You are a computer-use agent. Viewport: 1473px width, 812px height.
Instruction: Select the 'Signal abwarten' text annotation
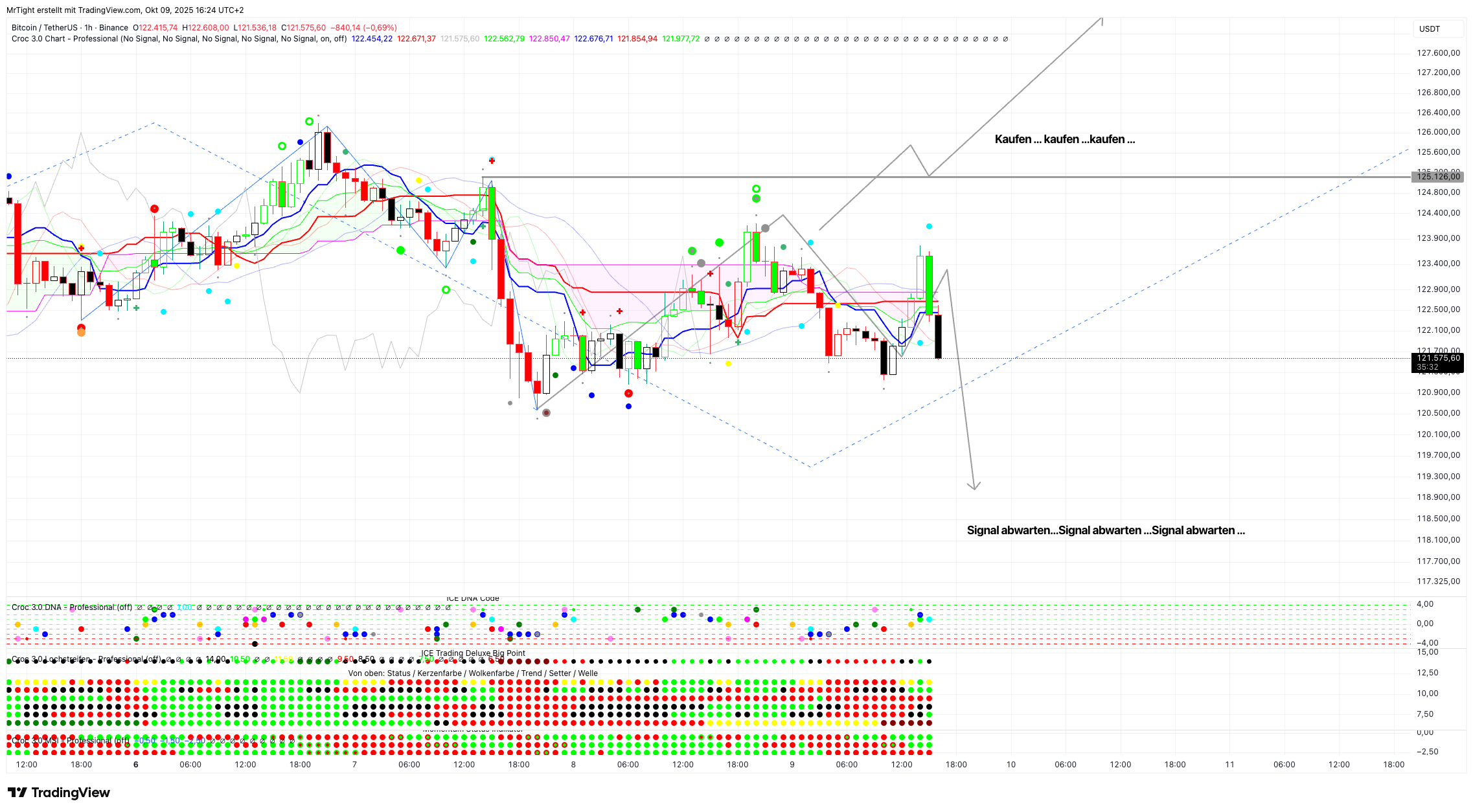tap(1105, 530)
